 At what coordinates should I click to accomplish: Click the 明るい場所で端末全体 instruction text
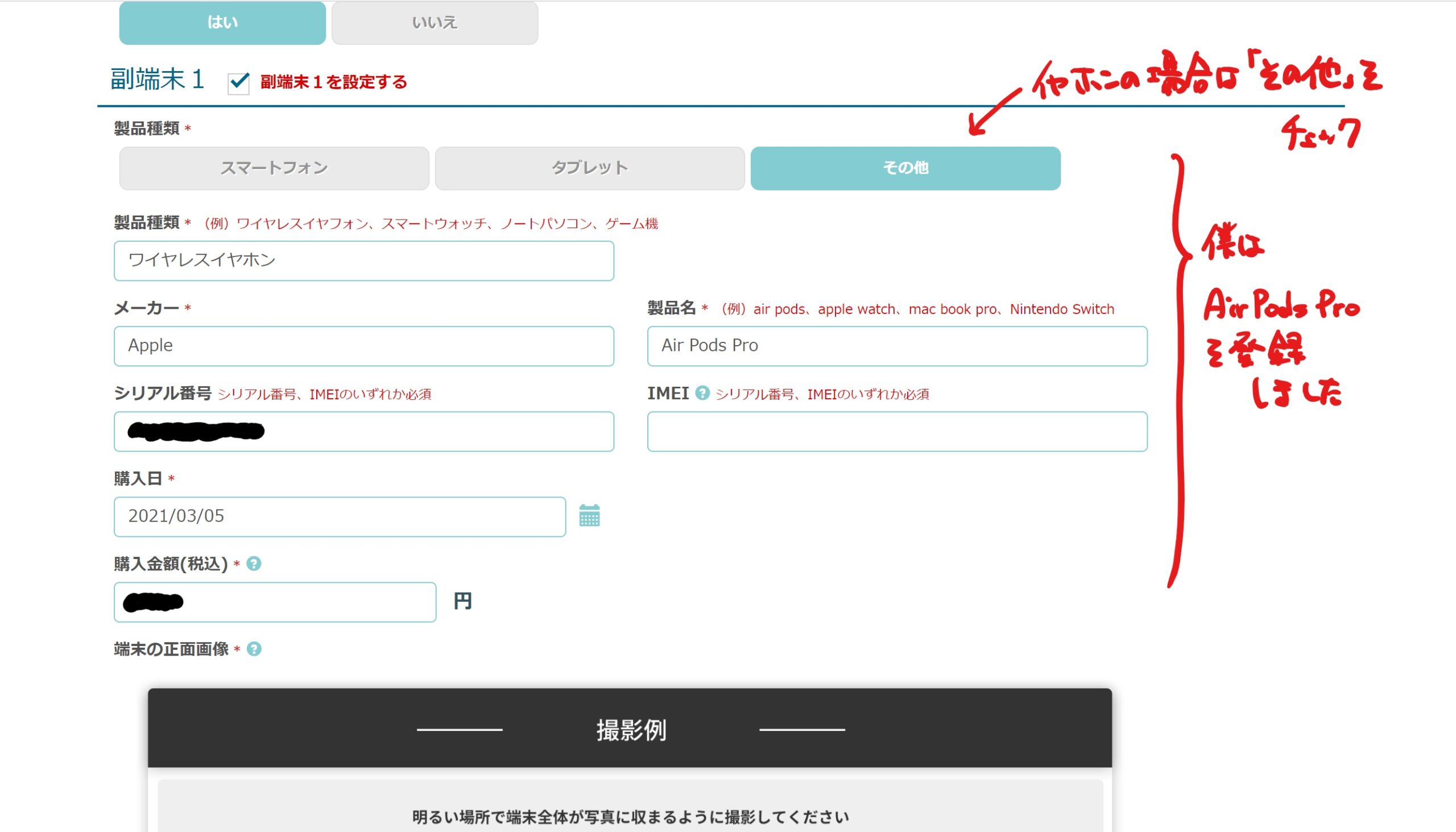(630, 818)
